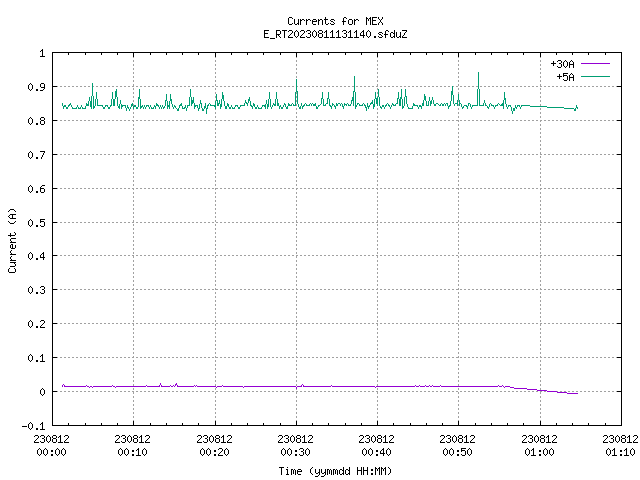The height and width of the screenshot is (480, 640).
Task: Click the green +5A legend line sample
Action: pyautogui.click(x=595, y=76)
